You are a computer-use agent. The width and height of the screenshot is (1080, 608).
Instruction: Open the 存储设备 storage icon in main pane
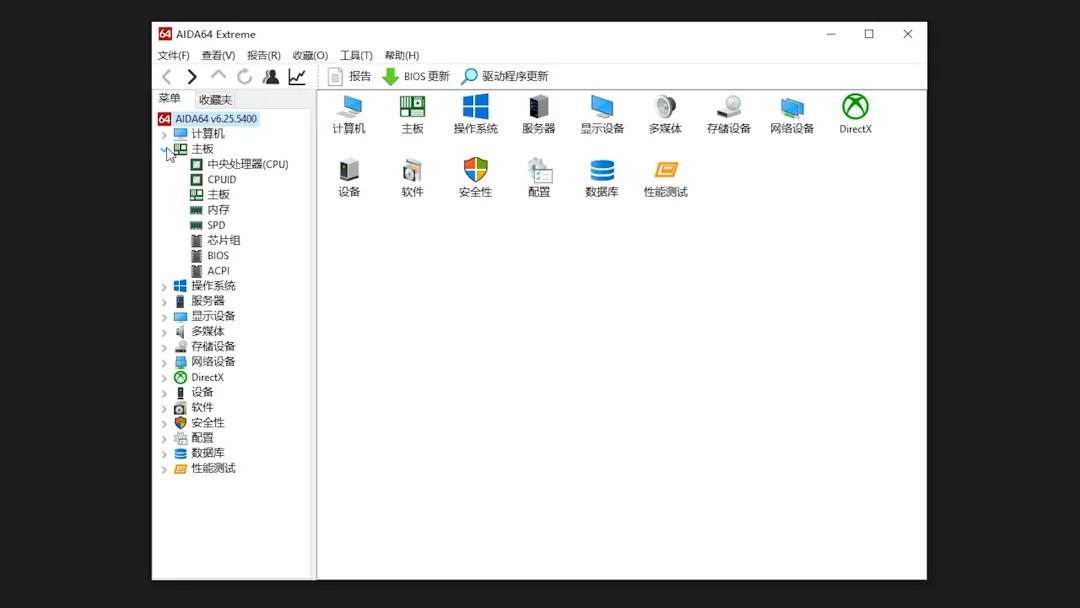pos(729,114)
